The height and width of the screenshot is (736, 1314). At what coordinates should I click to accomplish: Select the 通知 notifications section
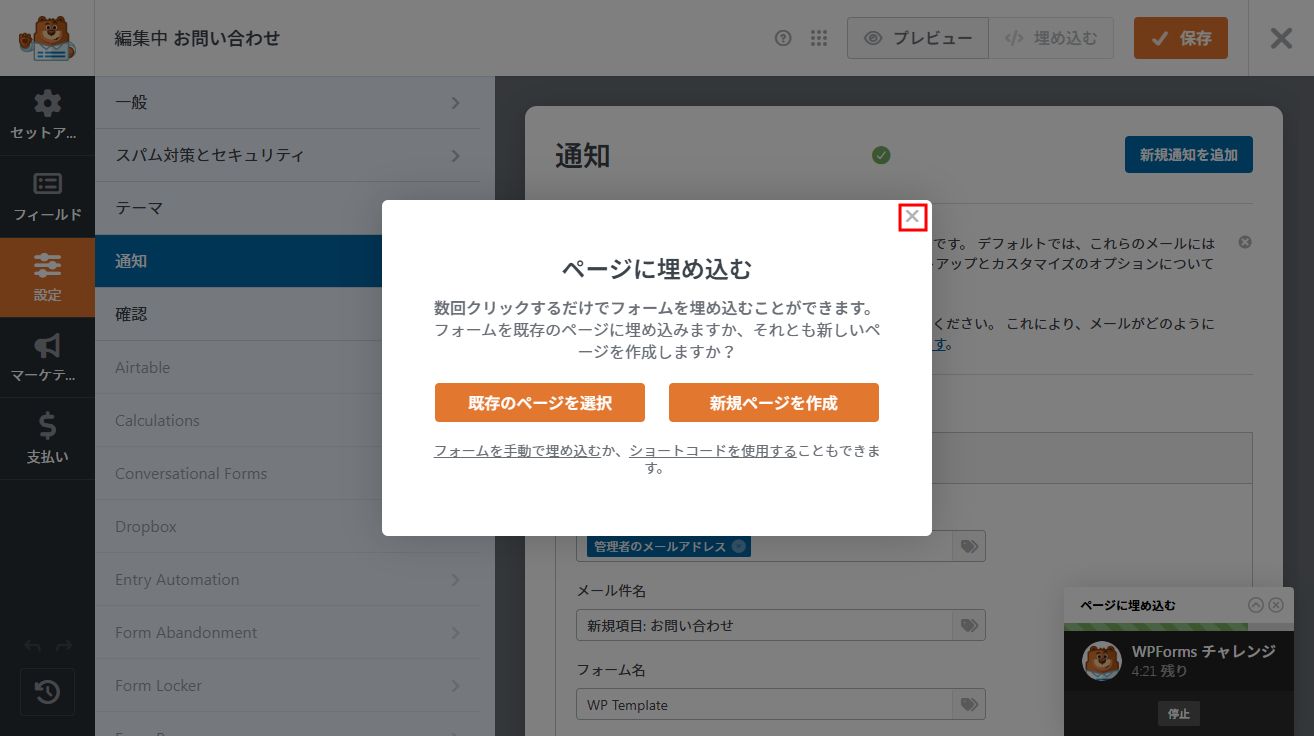pos(238,261)
